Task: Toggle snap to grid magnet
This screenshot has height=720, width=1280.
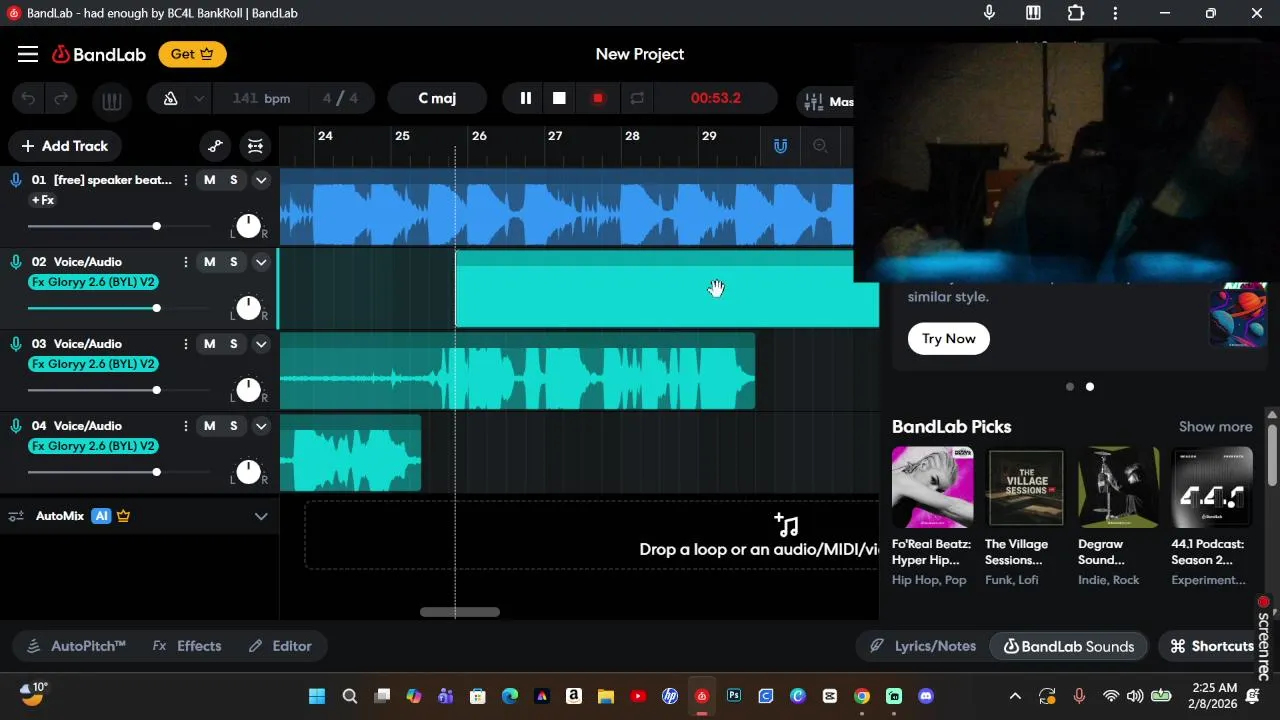Action: click(780, 146)
